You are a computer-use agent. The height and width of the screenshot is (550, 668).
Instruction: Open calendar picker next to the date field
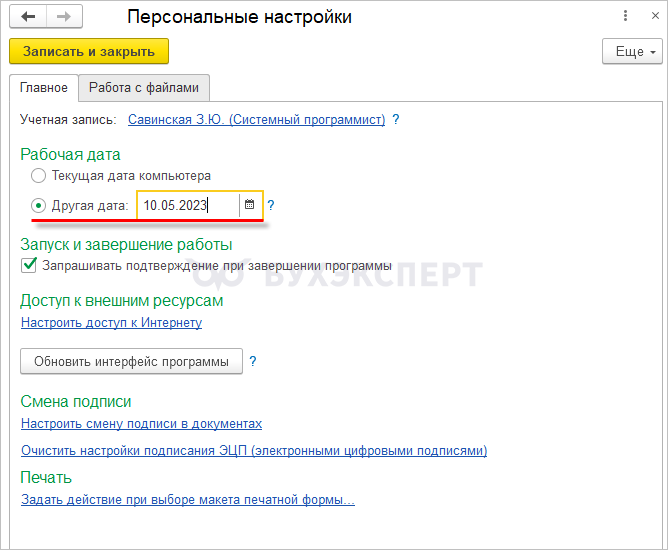pos(250,205)
